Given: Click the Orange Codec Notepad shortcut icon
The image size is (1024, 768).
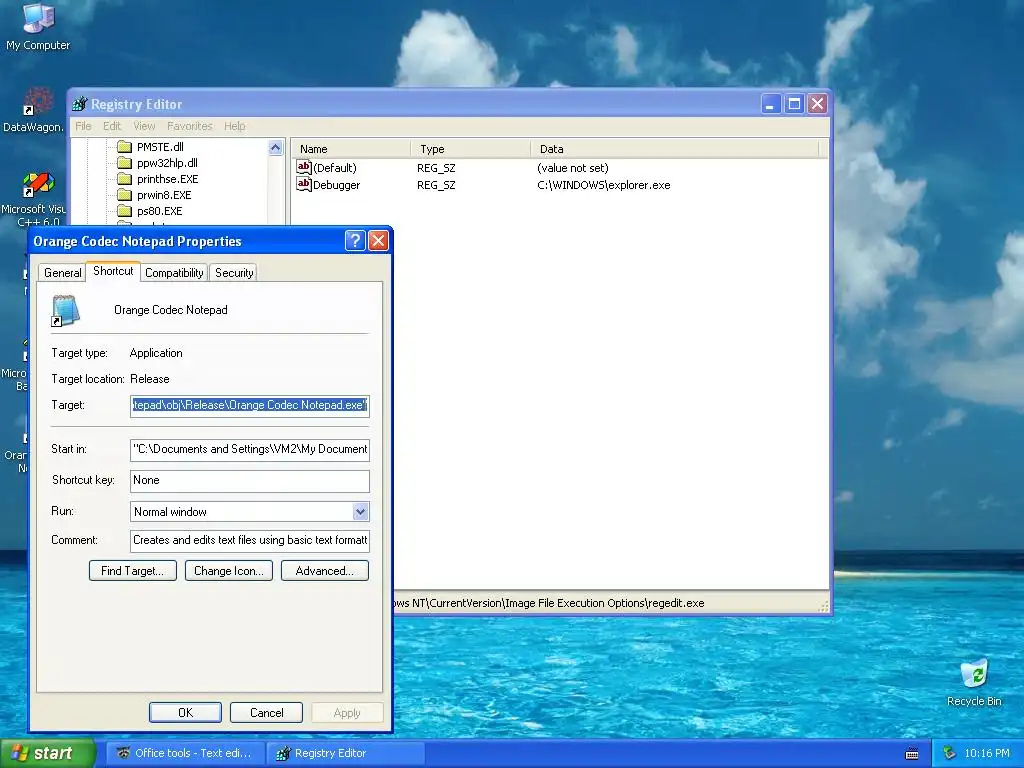Looking at the screenshot, I should pos(65,310).
